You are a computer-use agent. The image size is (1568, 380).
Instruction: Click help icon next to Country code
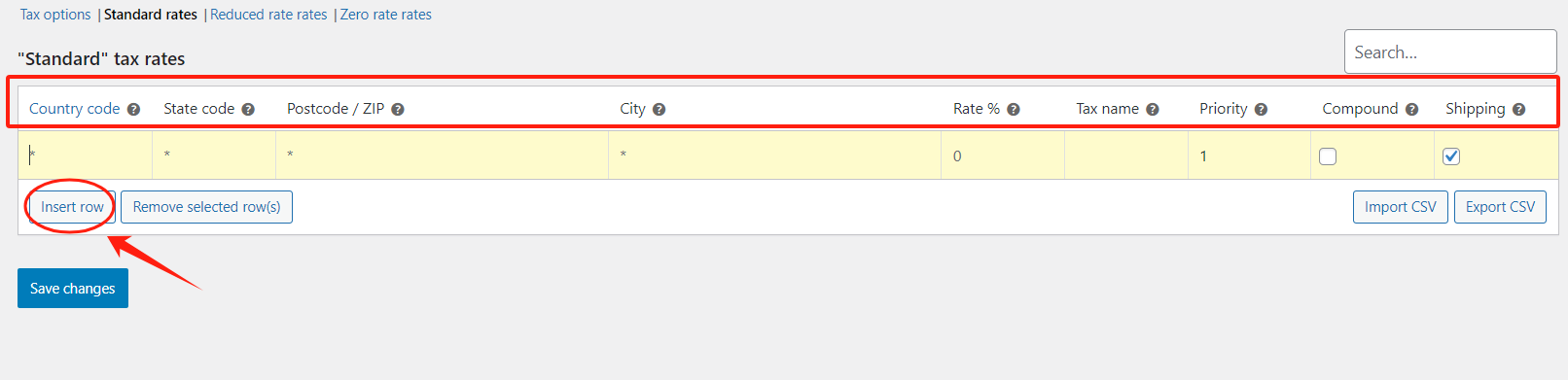[x=134, y=110]
